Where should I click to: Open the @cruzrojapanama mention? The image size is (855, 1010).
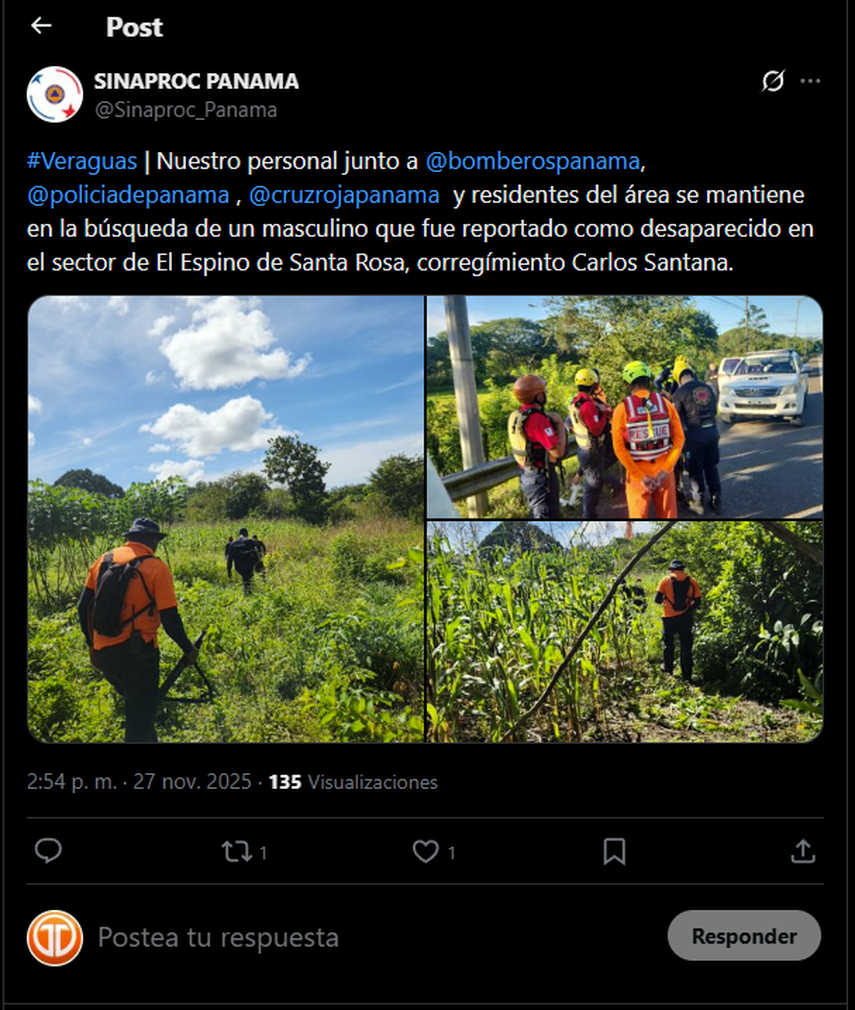[344, 195]
